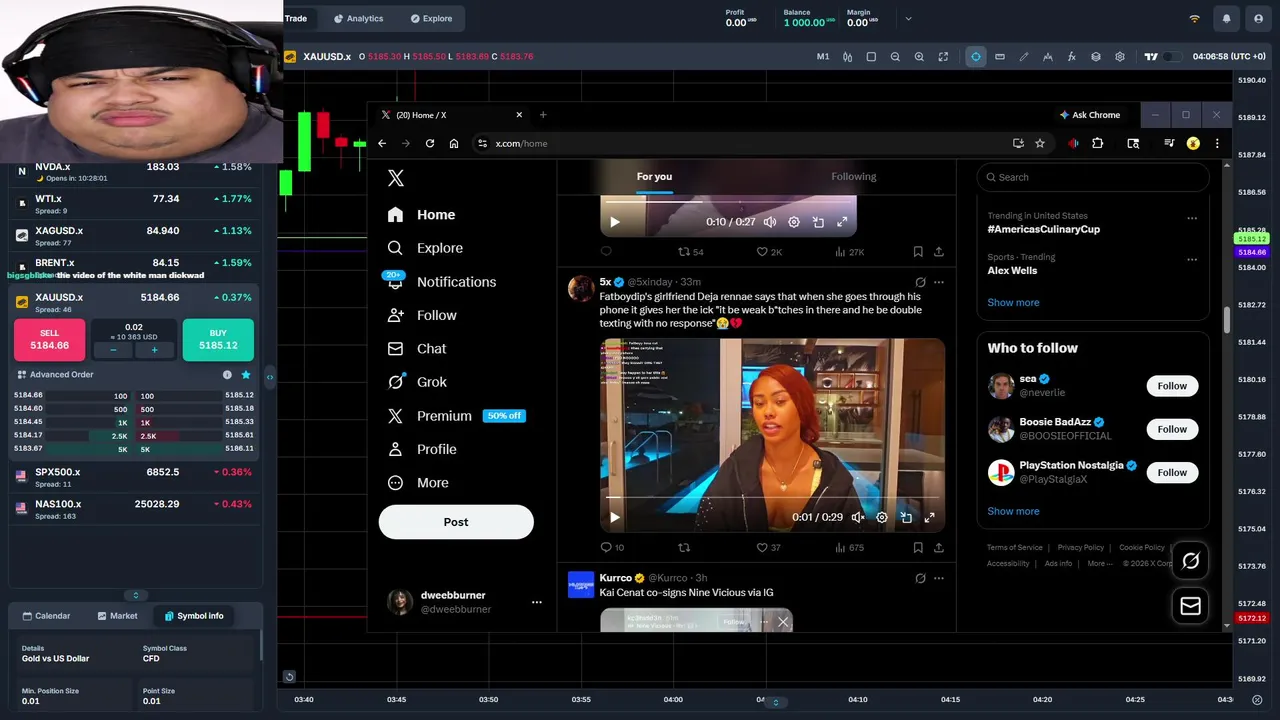Viewport: 1280px width, 720px height.
Task: Click Ask Chrome button
Action: [x=1090, y=115]
